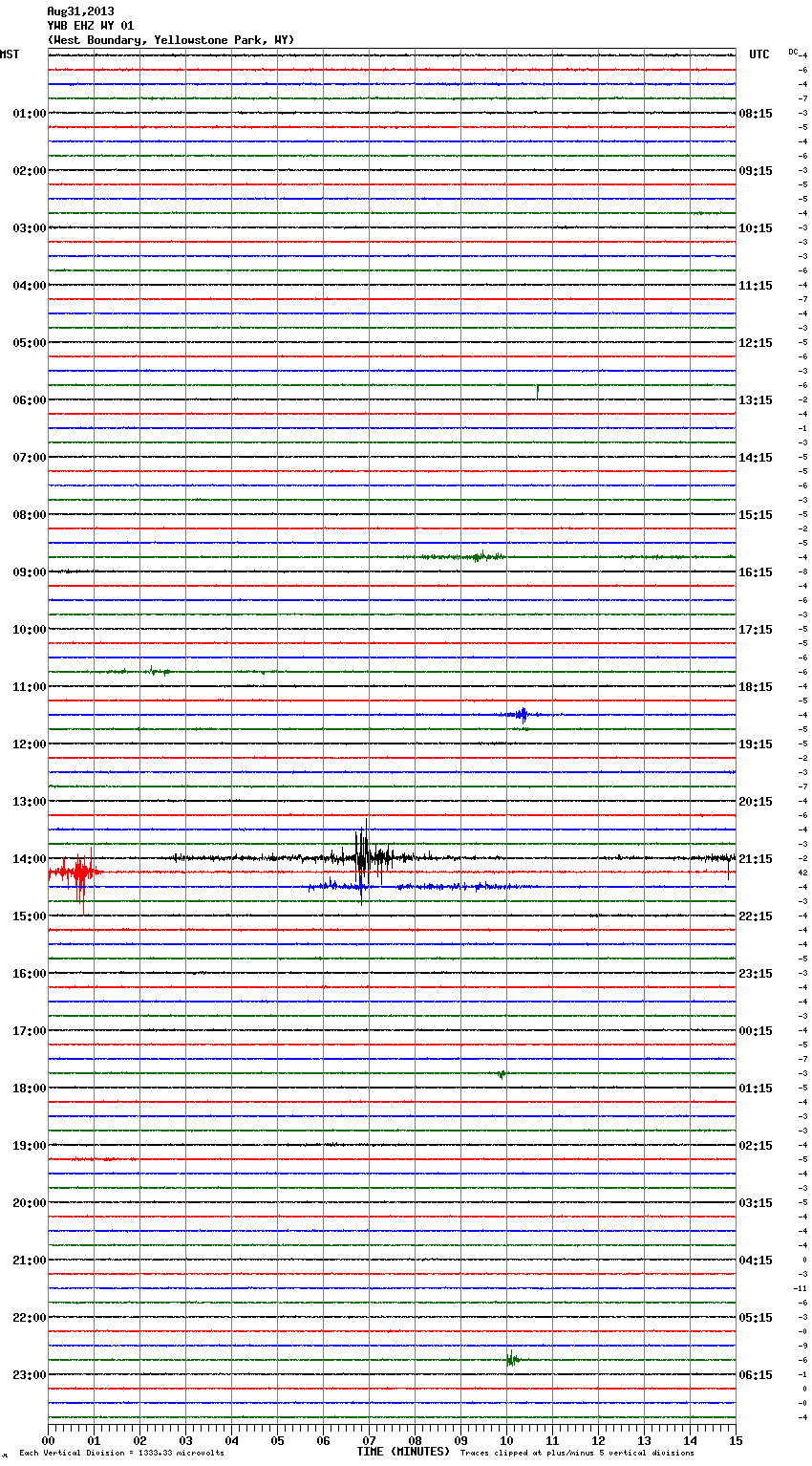812x1466 pixels.
Task: Select the '01:00' MST row label
Action: pos(30,114)
